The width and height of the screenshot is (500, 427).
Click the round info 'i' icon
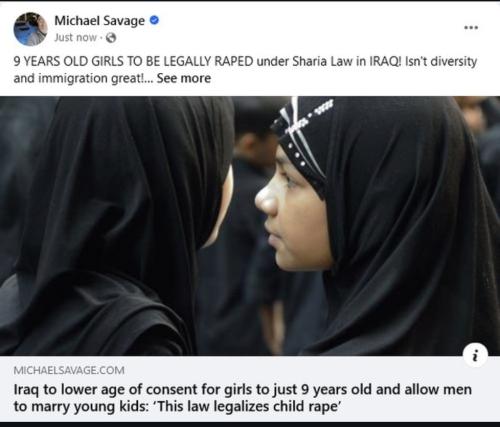pos(476,355)
